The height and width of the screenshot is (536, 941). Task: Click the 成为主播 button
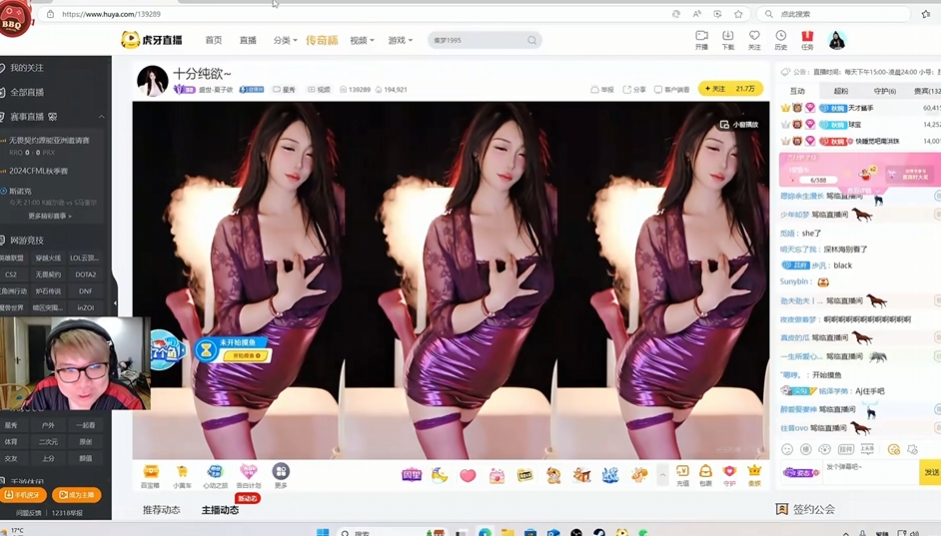pos(77,495)
